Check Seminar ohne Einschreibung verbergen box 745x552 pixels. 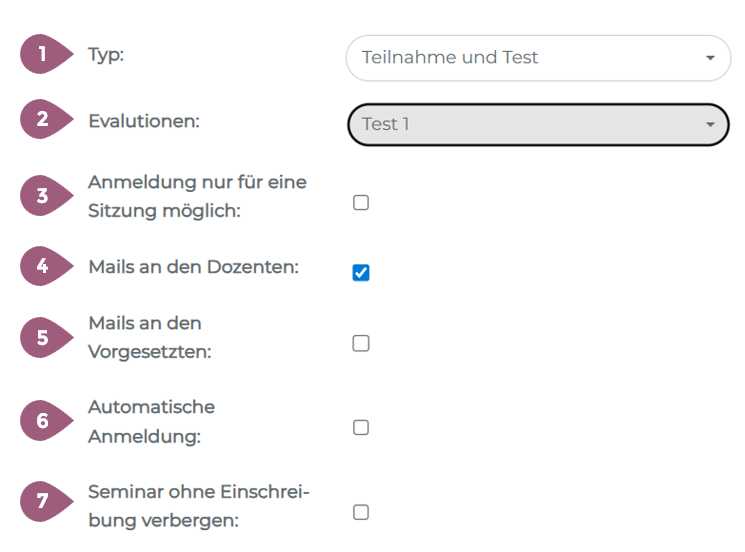click(x=361, y=512)
